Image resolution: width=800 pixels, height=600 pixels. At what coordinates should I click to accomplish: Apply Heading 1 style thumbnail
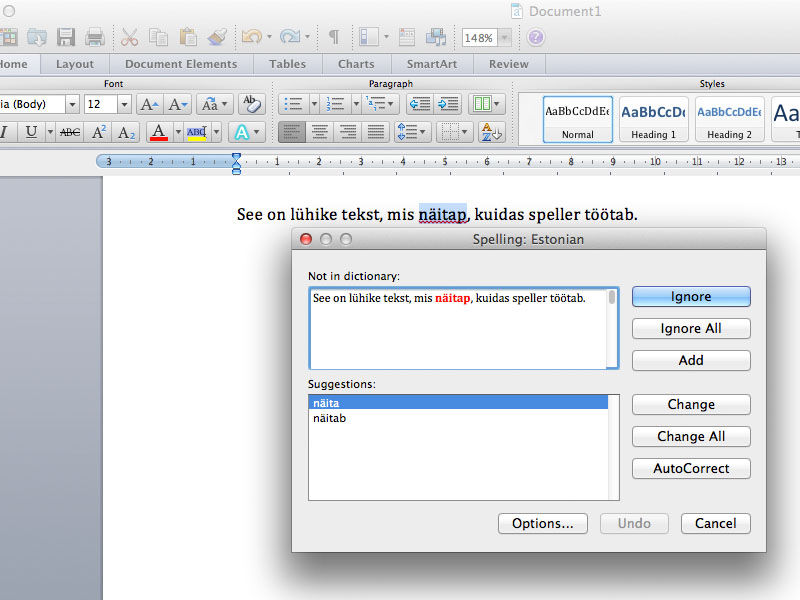point(653,119)
